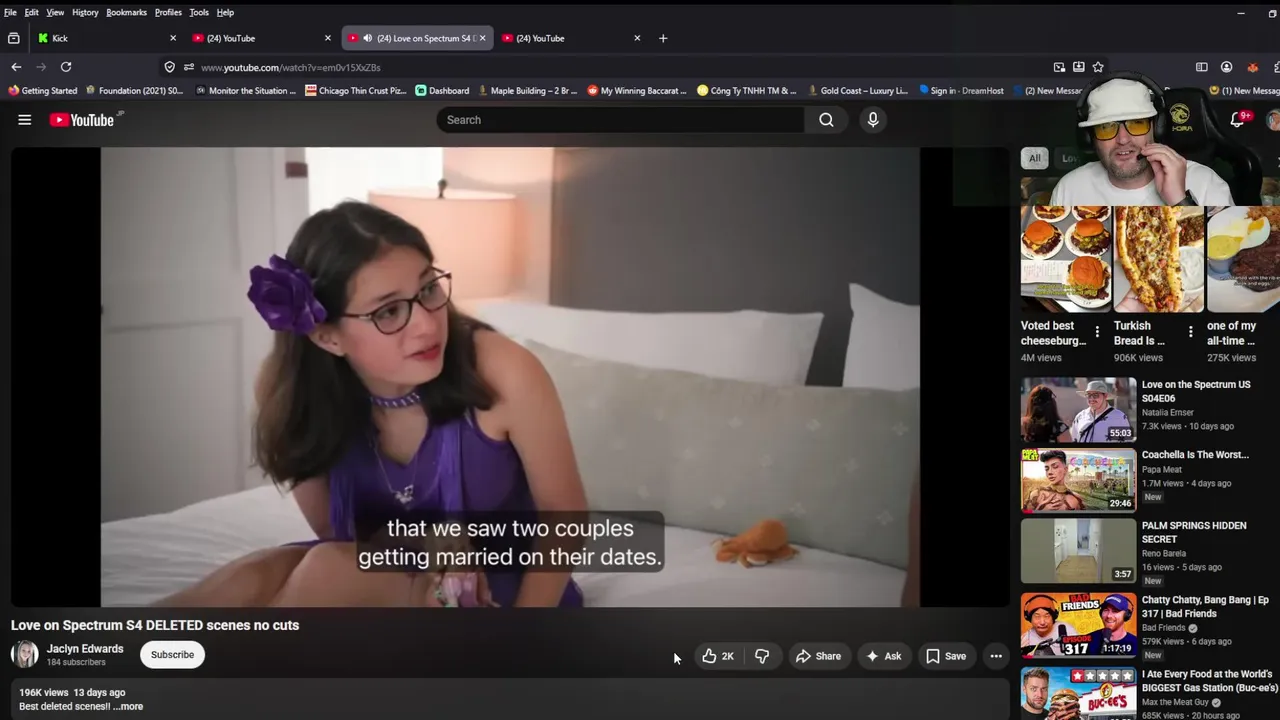Switch to first (24) YouTube tab

pos(261,38)
